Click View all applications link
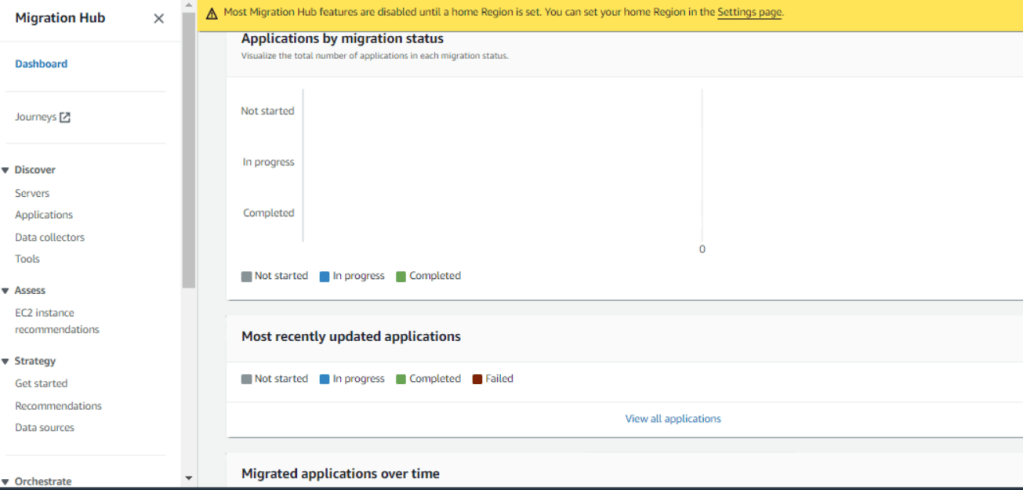This screenshot has width=1023, height=490. point(673,419)
